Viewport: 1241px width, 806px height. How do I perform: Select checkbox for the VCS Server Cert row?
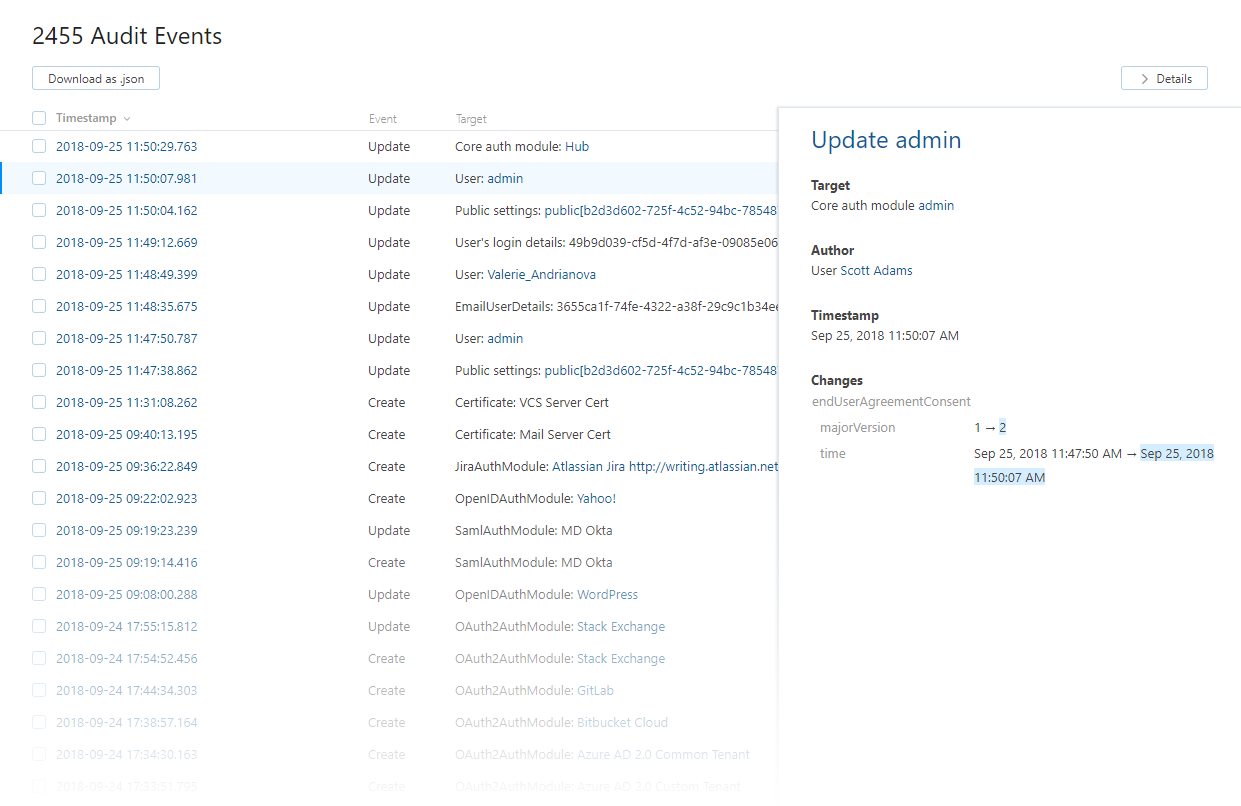click(x=39, y=402)
